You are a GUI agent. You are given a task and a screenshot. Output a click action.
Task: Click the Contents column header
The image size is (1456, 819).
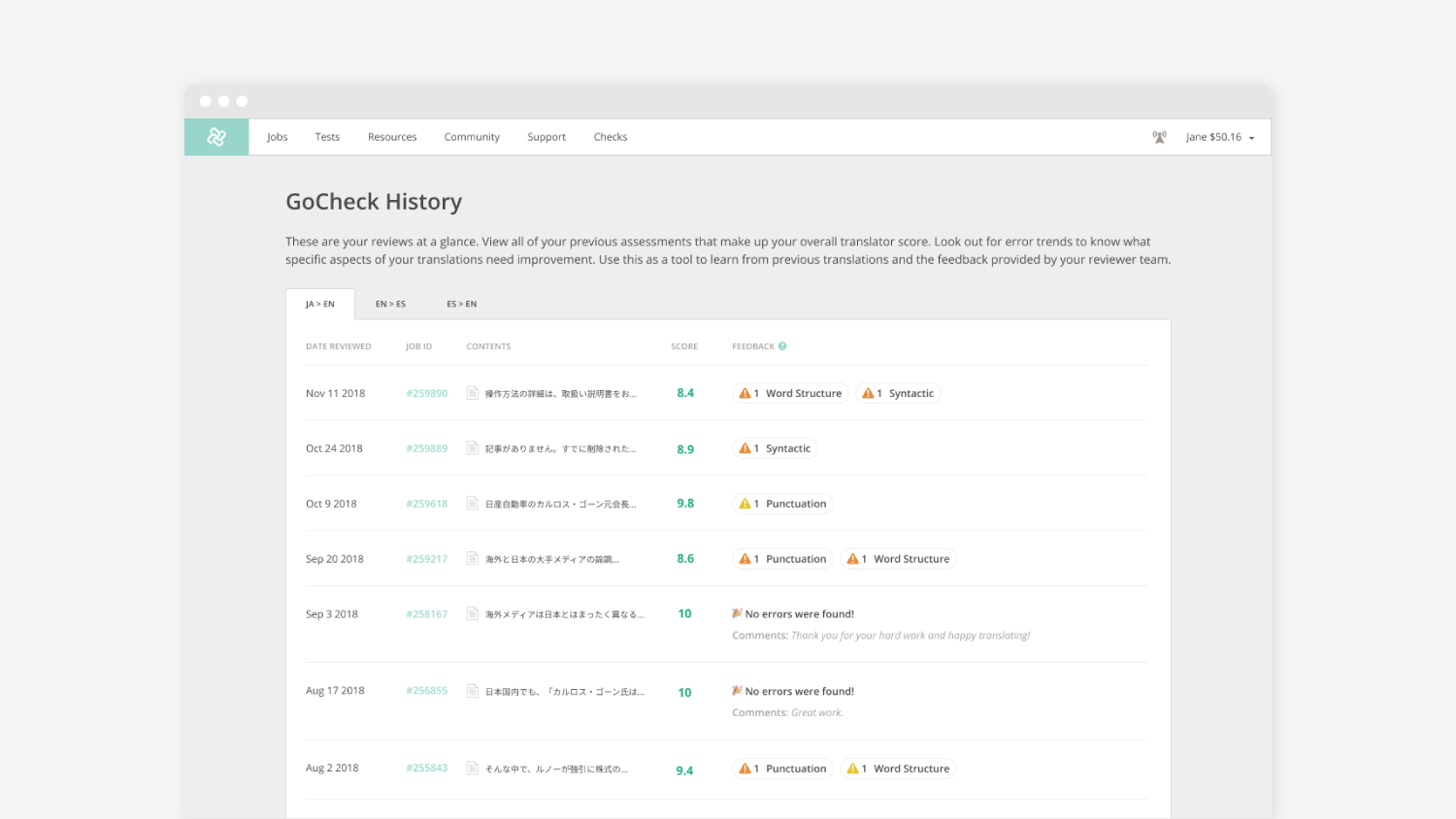[x=488, y=346]
